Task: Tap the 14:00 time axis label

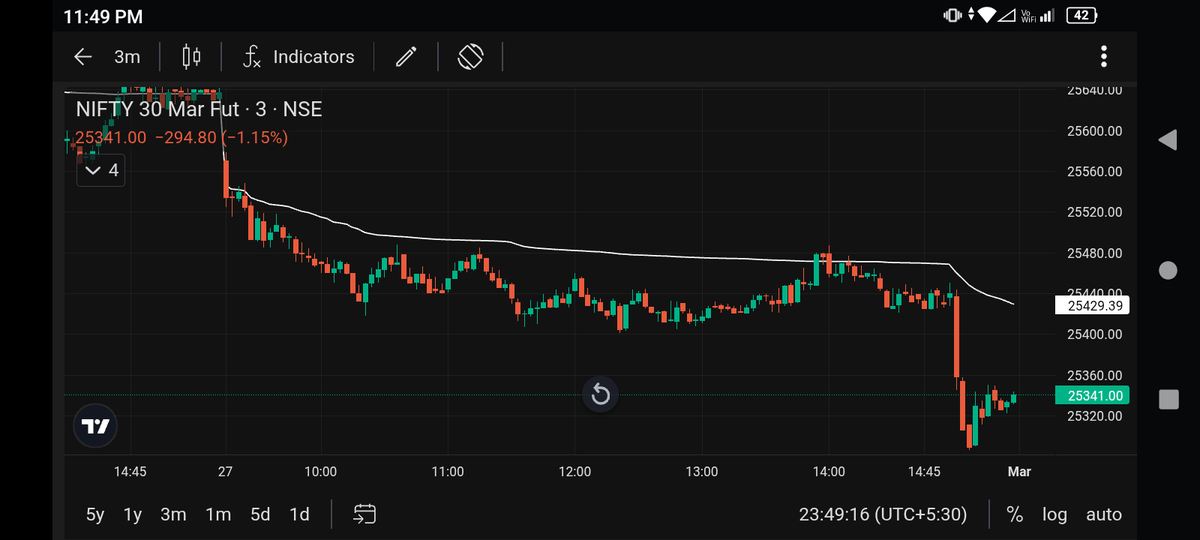Action: [x=829, y=471]
